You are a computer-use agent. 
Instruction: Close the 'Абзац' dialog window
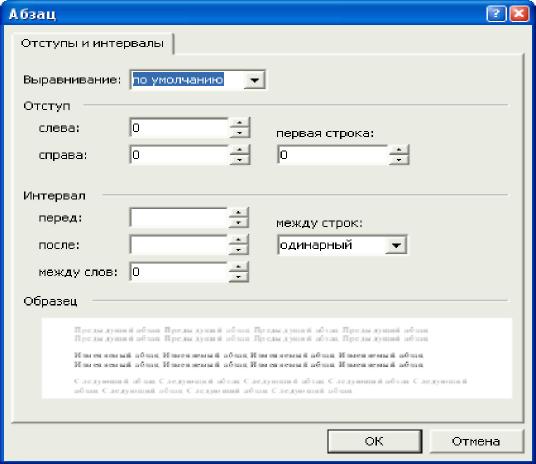pyautogui.click(x=519, y=14)
